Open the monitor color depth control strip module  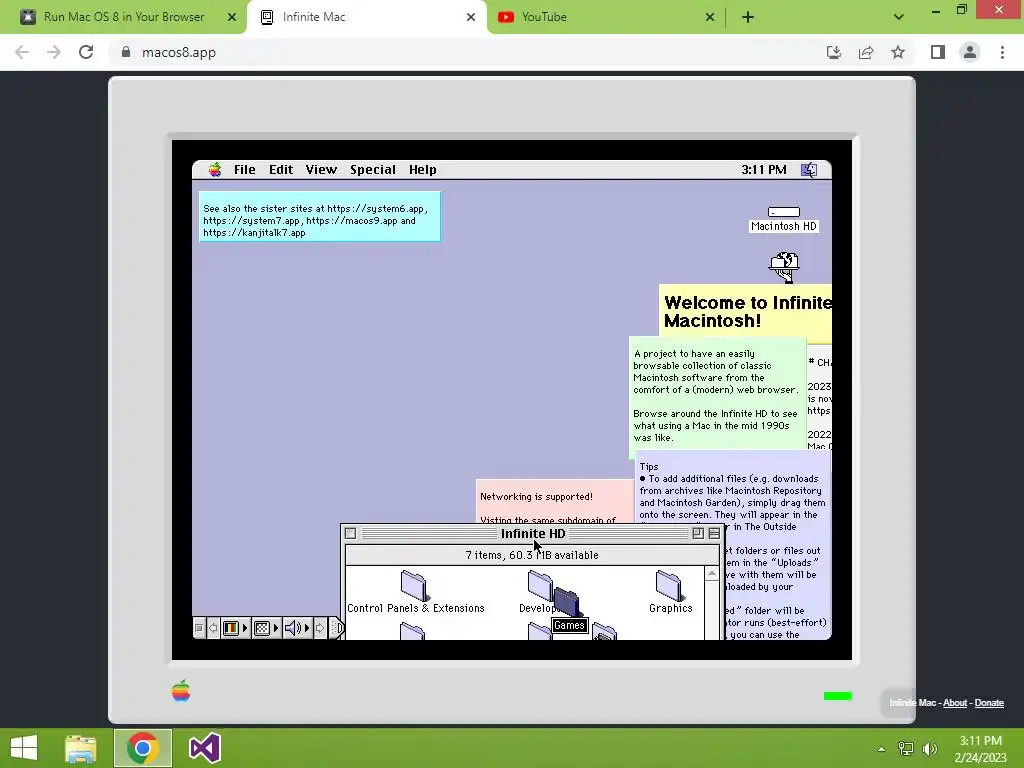234,628
